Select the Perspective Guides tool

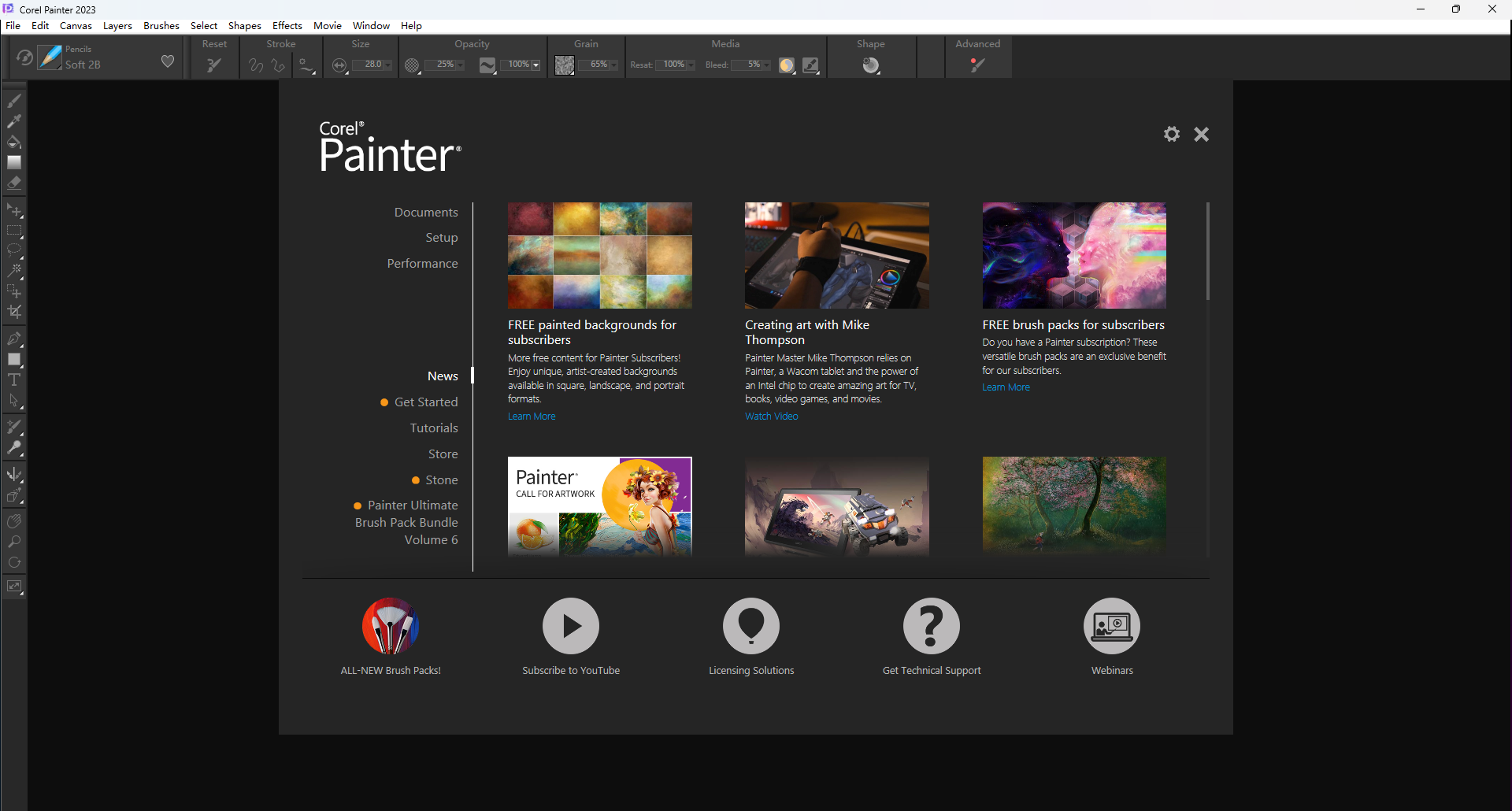click(14, 495)
